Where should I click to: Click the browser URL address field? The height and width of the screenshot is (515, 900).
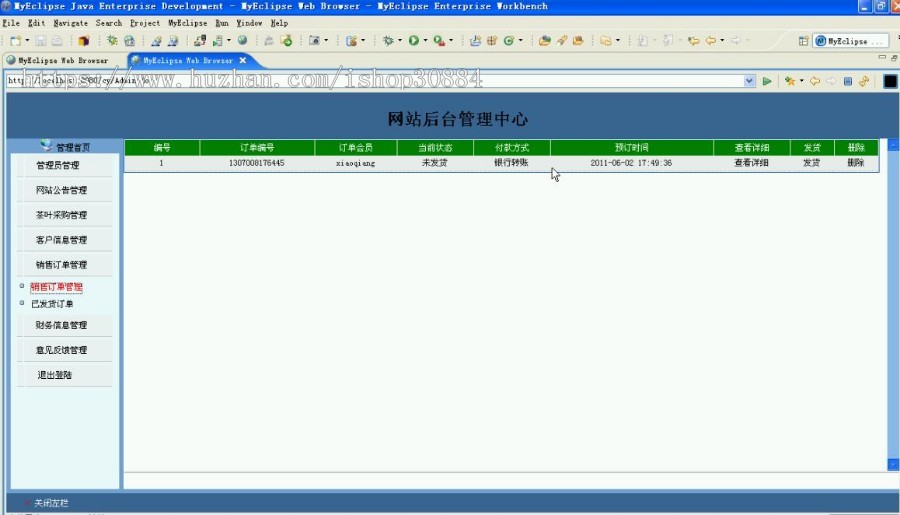click(x=375, y=81)
